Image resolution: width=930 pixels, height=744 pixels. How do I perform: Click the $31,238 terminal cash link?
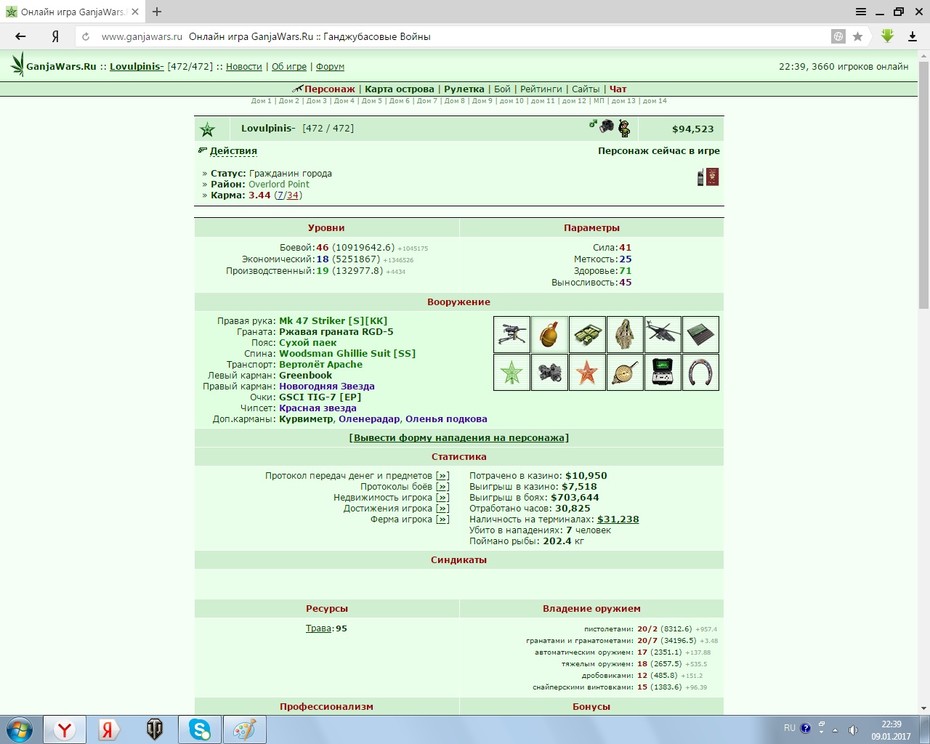click(x=618, y=519)
